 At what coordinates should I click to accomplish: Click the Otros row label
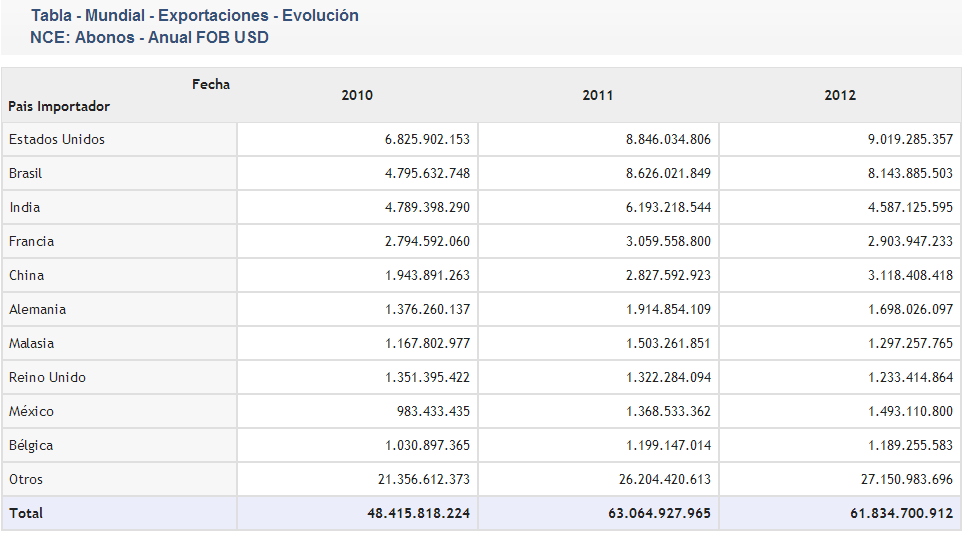click(x=26, y=479)
